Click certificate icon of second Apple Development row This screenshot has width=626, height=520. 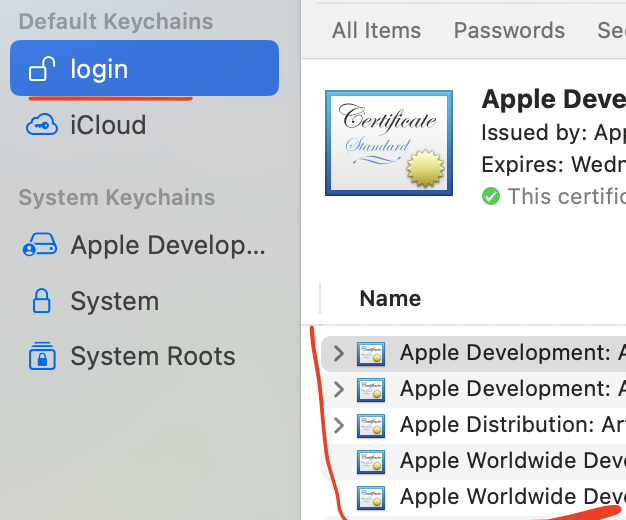click(x=371, y=390)
